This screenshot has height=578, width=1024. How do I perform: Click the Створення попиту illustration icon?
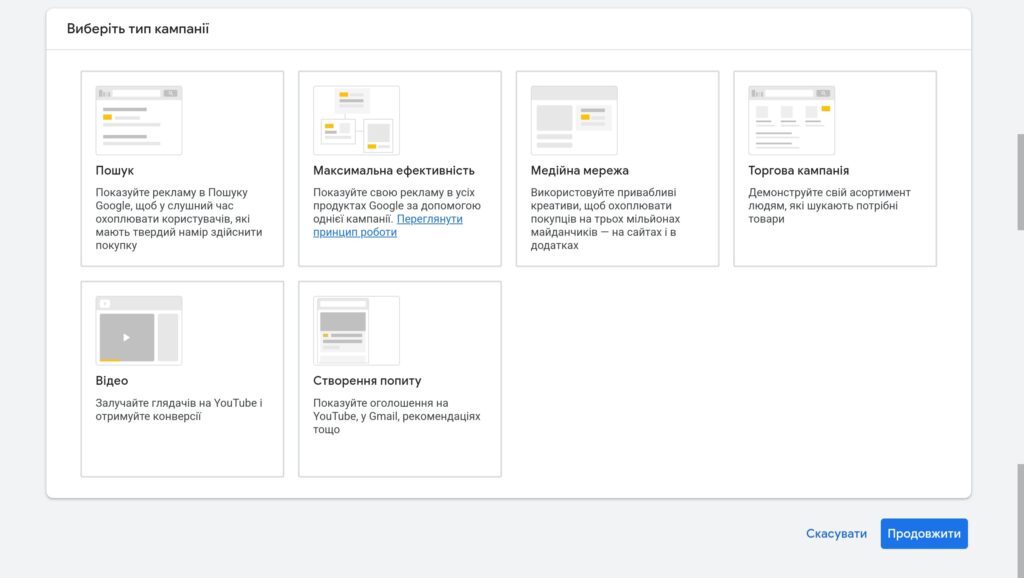tap(356, 330)
